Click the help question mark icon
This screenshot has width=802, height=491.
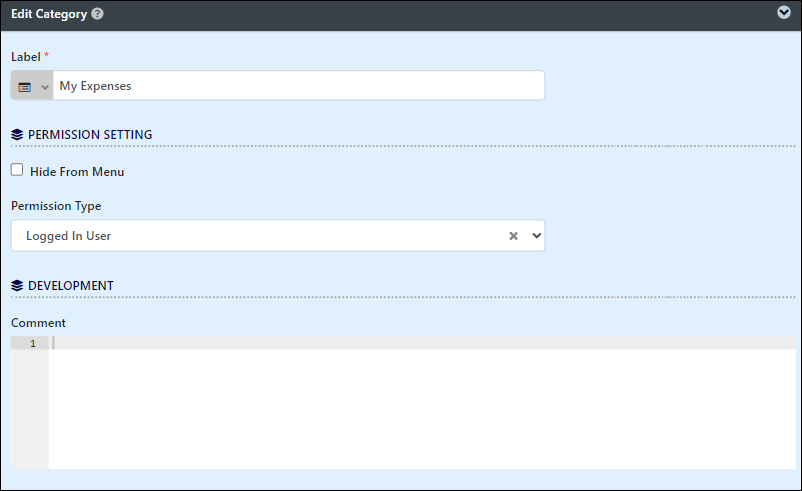97,14
